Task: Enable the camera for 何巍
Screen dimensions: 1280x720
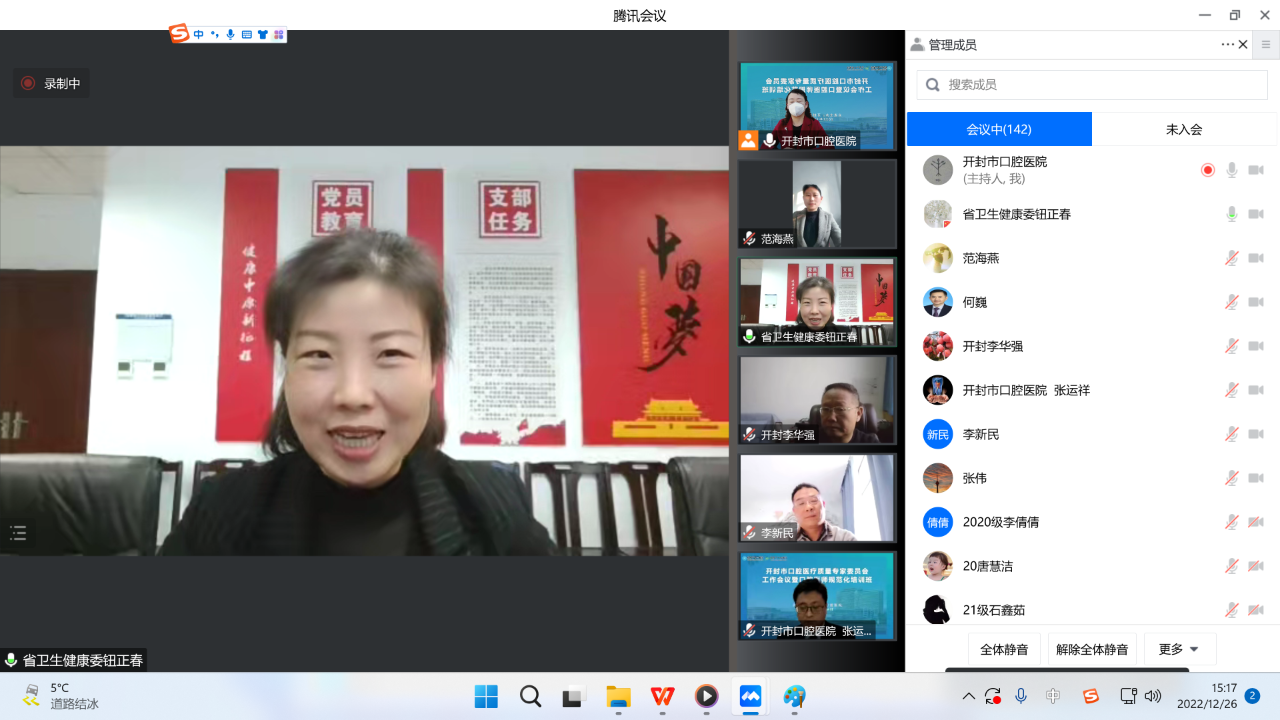Action: pos(1256,301)
